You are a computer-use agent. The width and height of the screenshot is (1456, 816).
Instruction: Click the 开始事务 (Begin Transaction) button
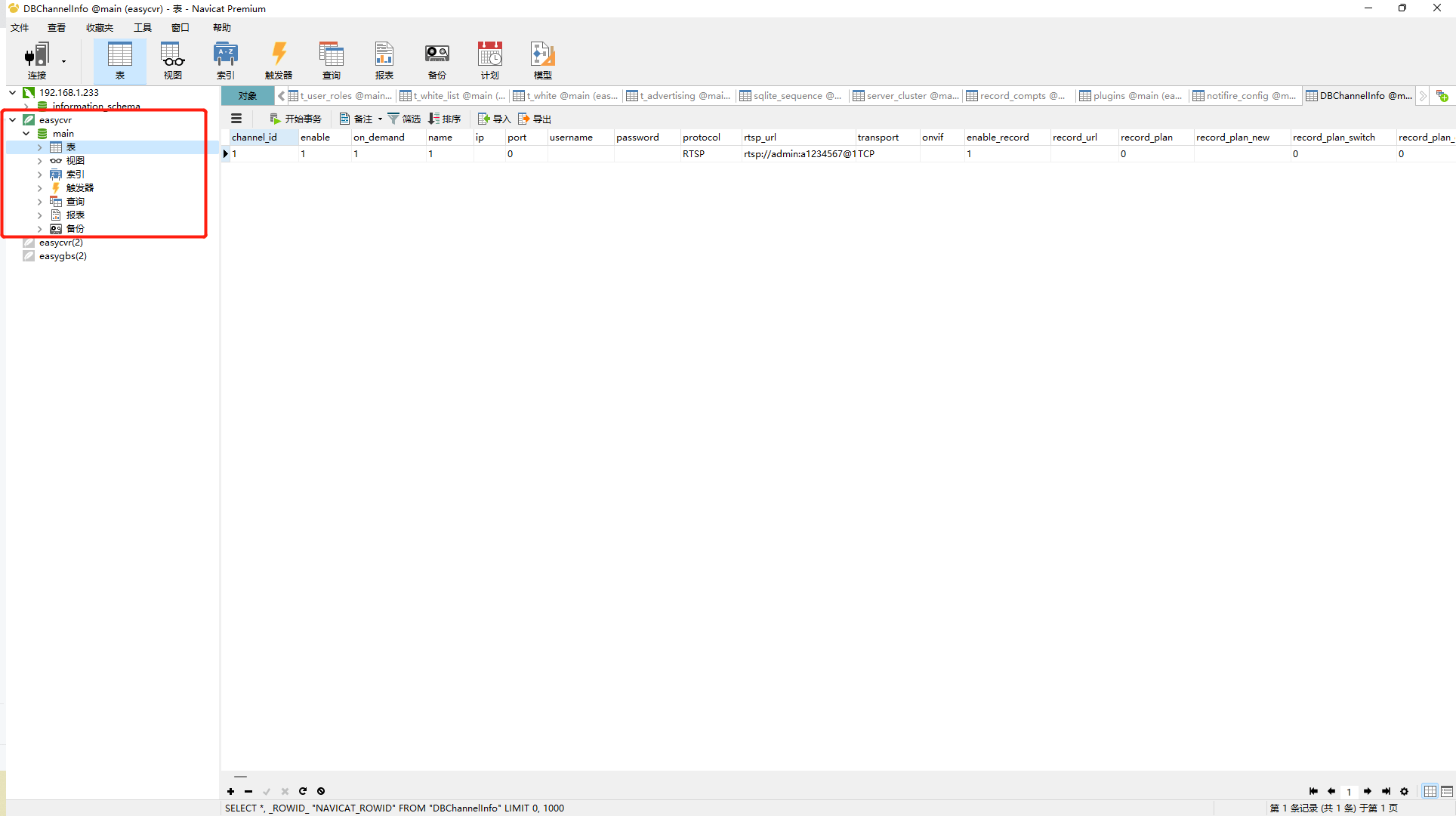(x=295, y=119)
